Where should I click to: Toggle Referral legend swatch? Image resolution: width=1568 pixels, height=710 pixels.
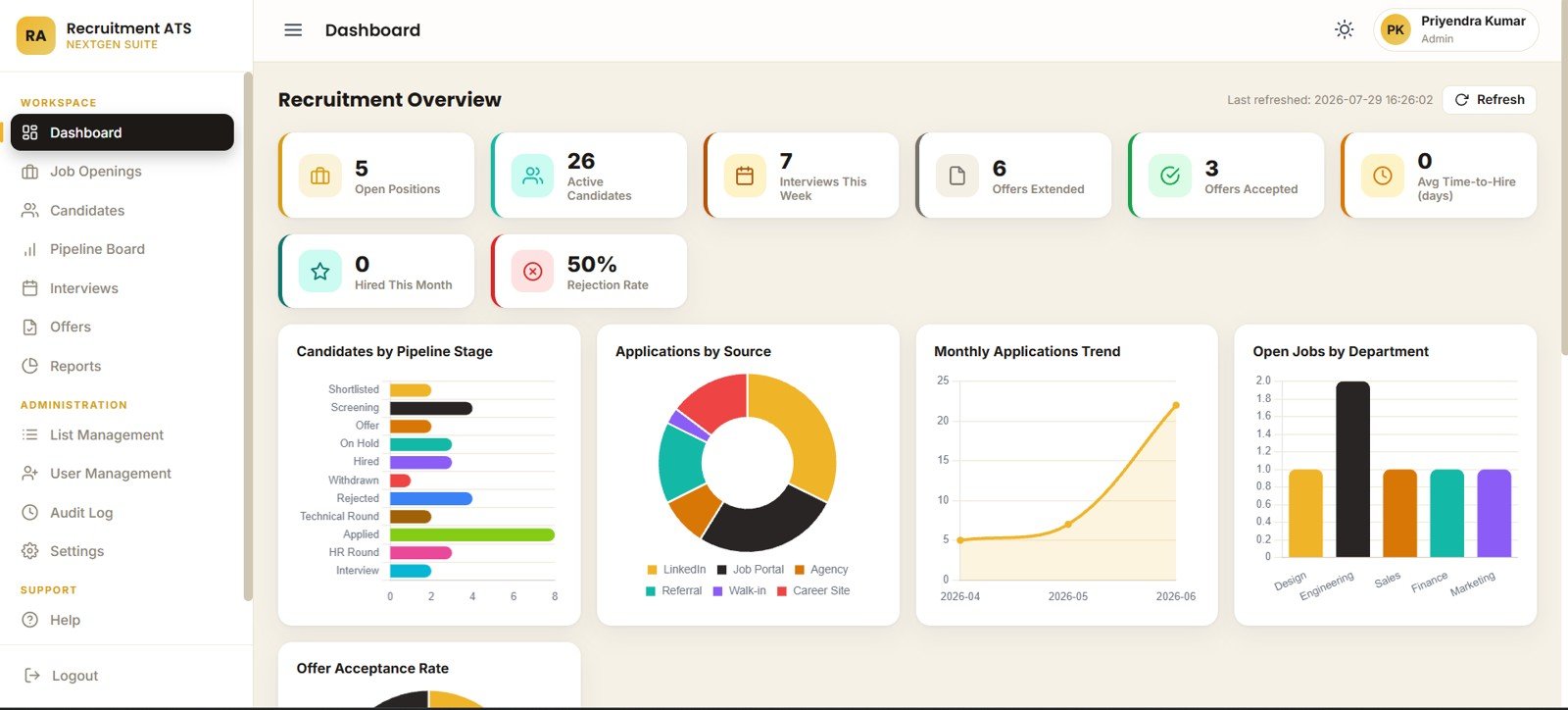pyautogui.click(x=652, y=591)
